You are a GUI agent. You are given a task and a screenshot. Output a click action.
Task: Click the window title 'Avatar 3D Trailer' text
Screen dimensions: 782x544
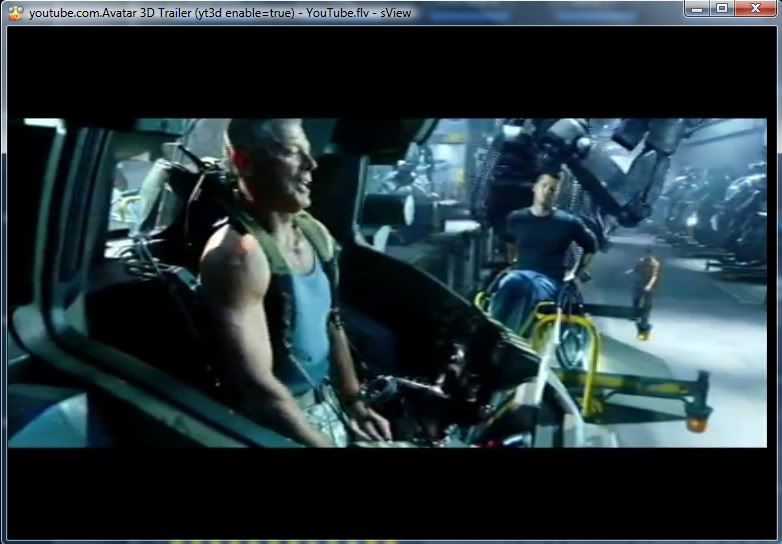(147, 13)
